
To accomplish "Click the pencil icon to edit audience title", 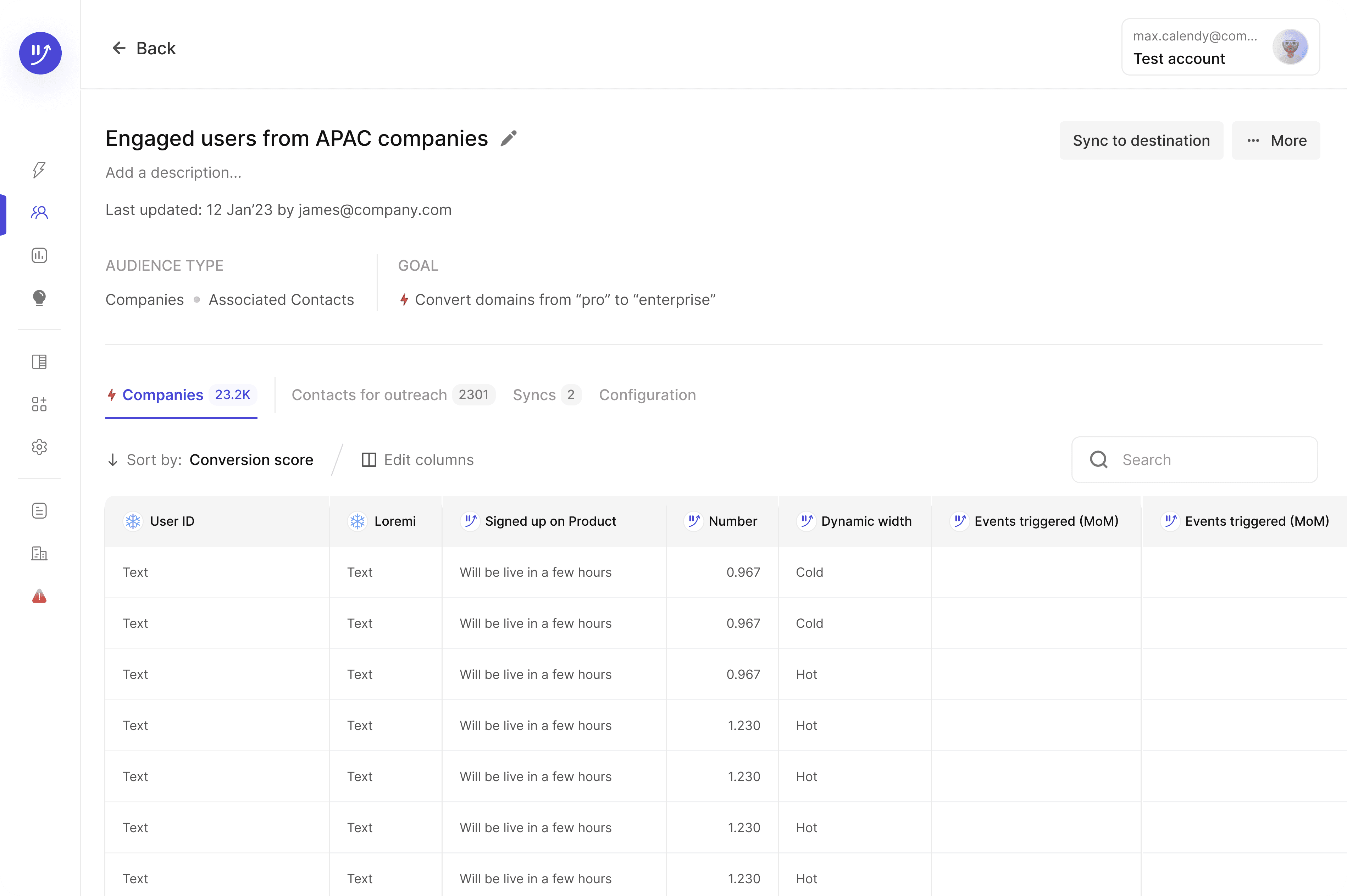I will pyautogui.click(x=509, y=138).
